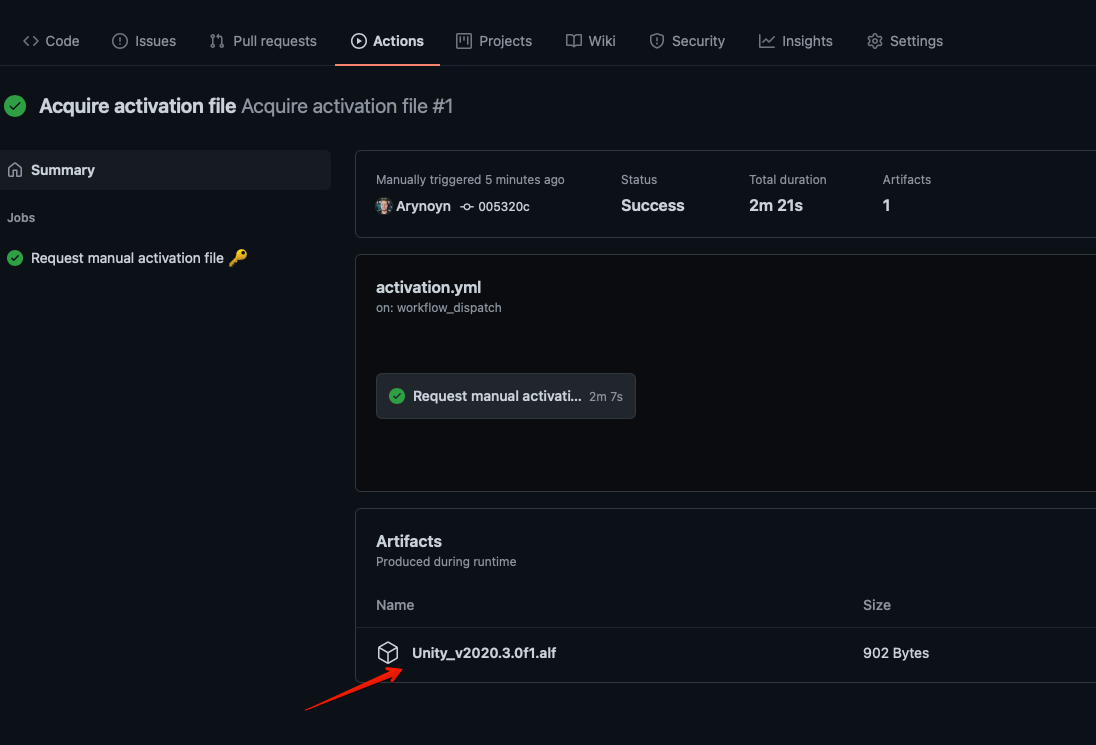Click the 2m 7s job duration
Viewport: 1096px width, 745px height.
606,396
